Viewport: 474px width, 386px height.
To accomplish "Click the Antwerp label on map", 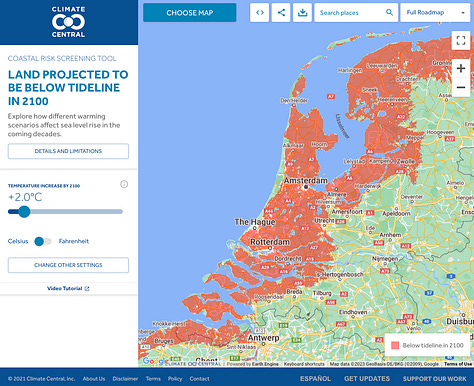I will click(263, 338).
